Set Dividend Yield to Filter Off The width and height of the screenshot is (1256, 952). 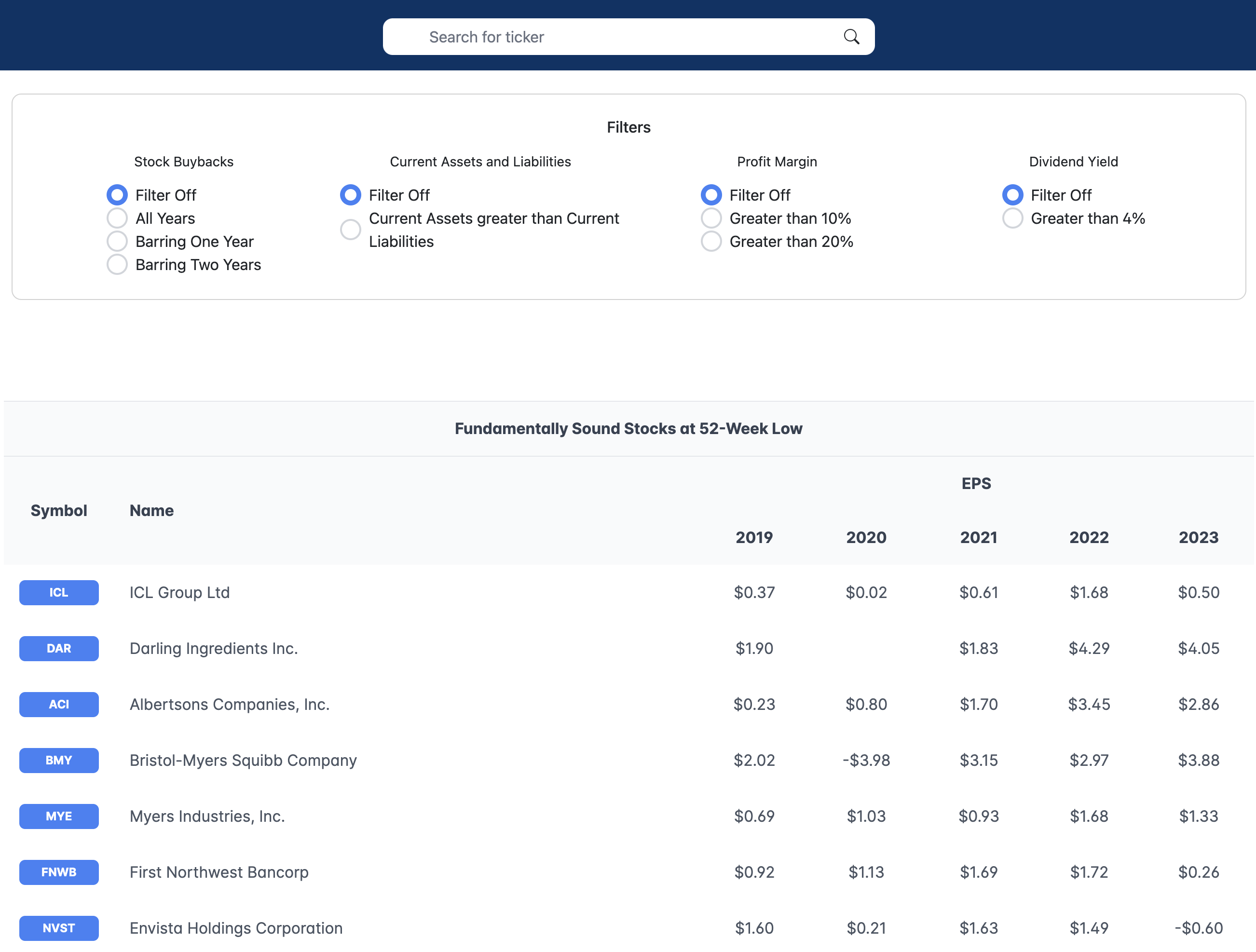pos(1012,195)
